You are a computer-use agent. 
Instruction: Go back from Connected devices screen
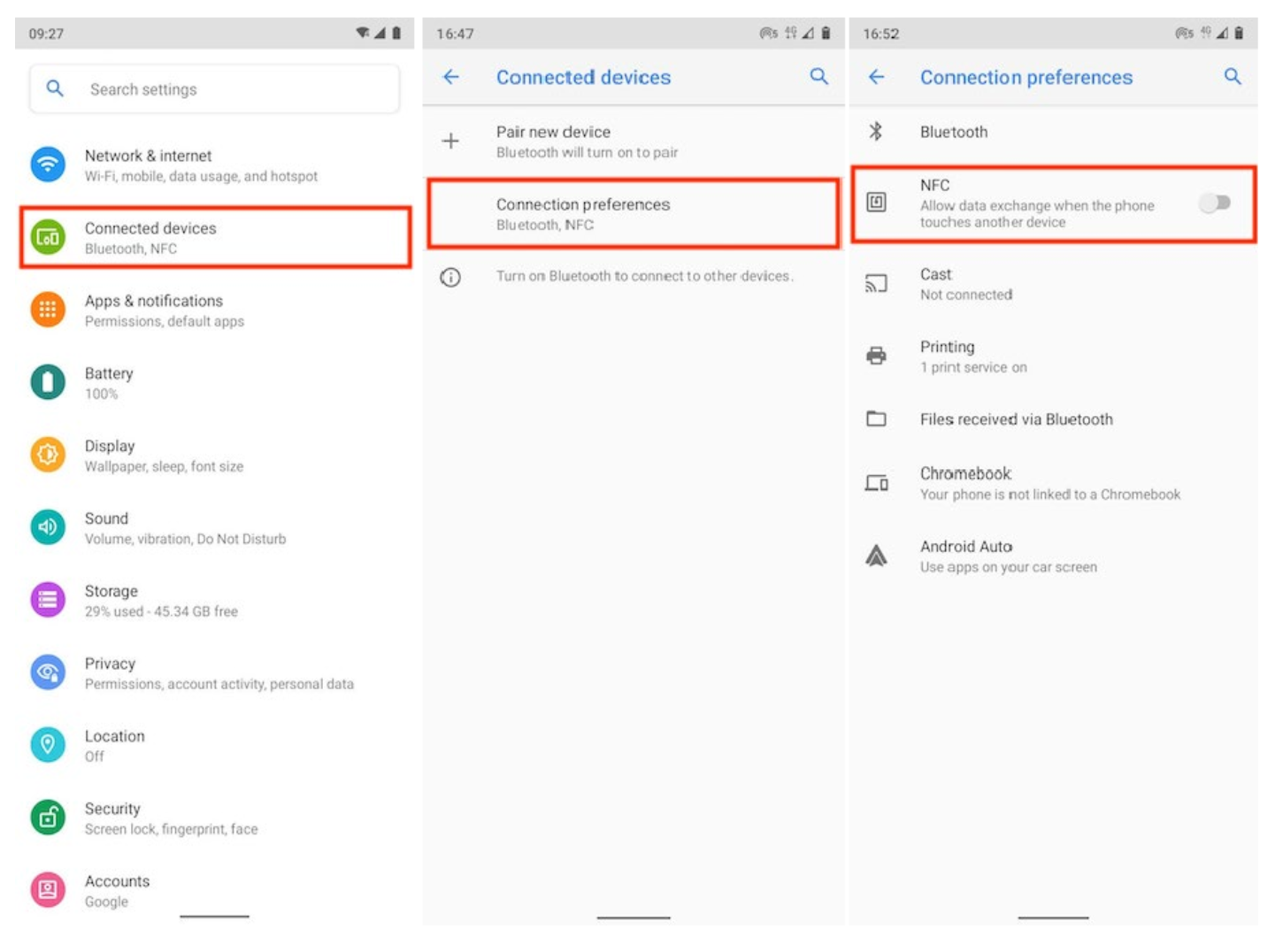pyautogui.click(x=451, y=77)
